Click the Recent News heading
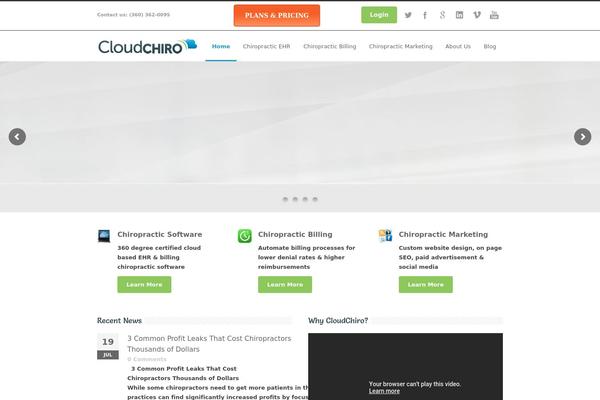The image size is (600, 400). pos(119,320)
